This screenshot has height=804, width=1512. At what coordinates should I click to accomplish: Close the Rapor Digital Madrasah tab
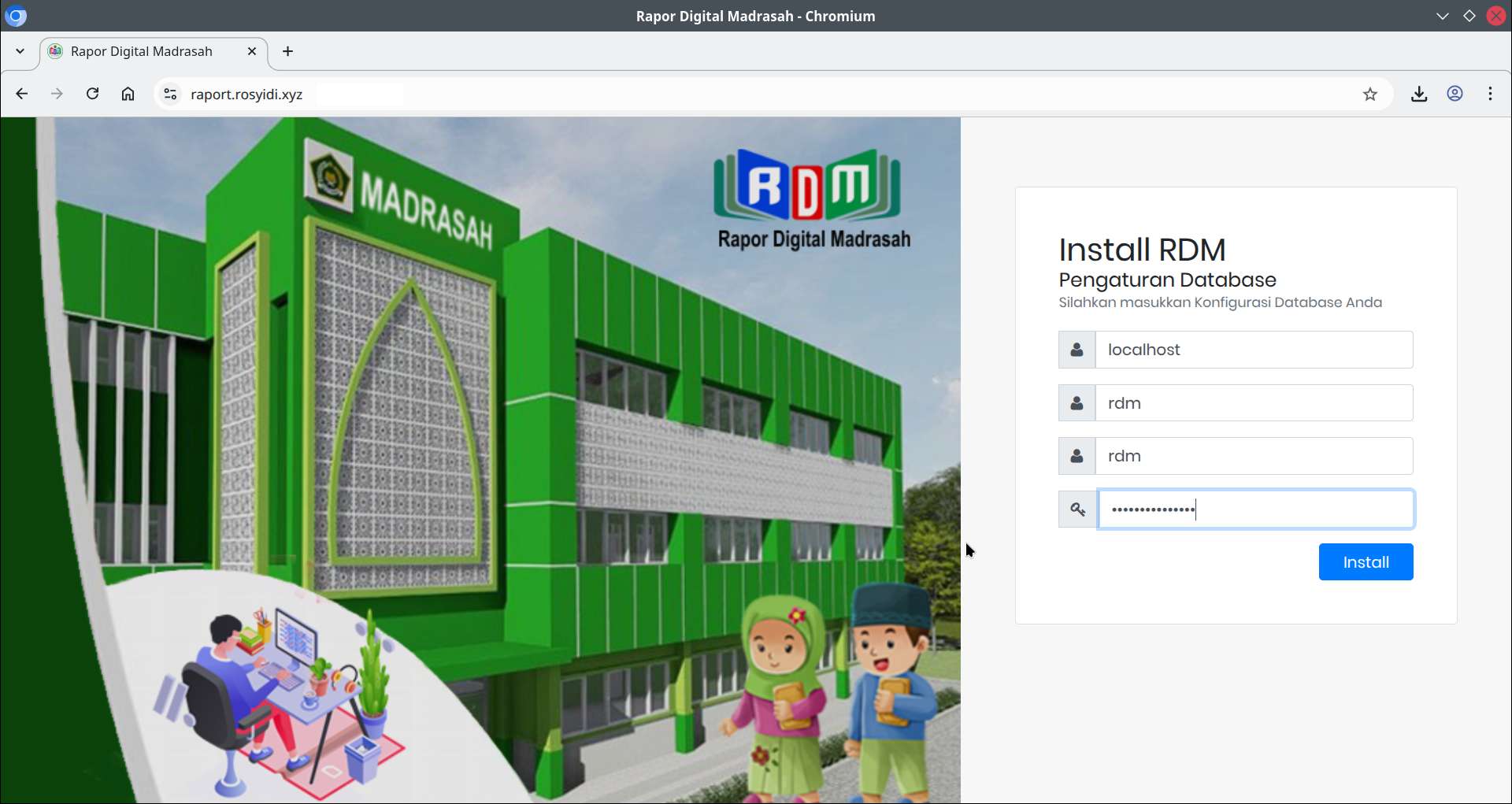point(252,51)
